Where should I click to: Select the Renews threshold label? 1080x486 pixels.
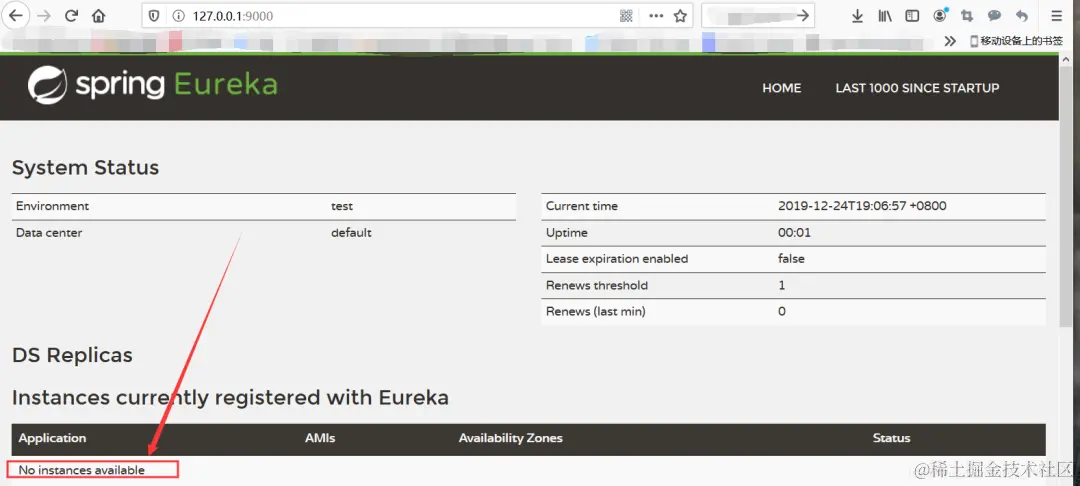tap(597, 285)
